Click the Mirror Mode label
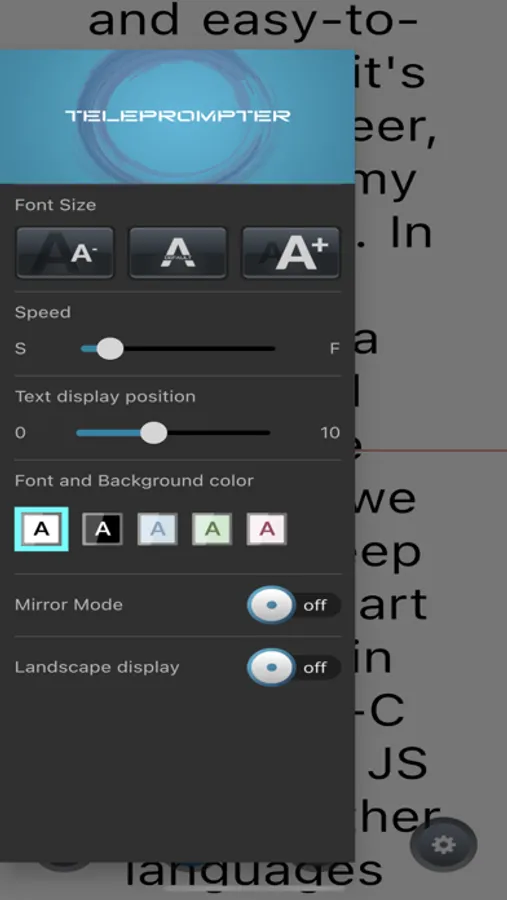 tap(69, 605)
